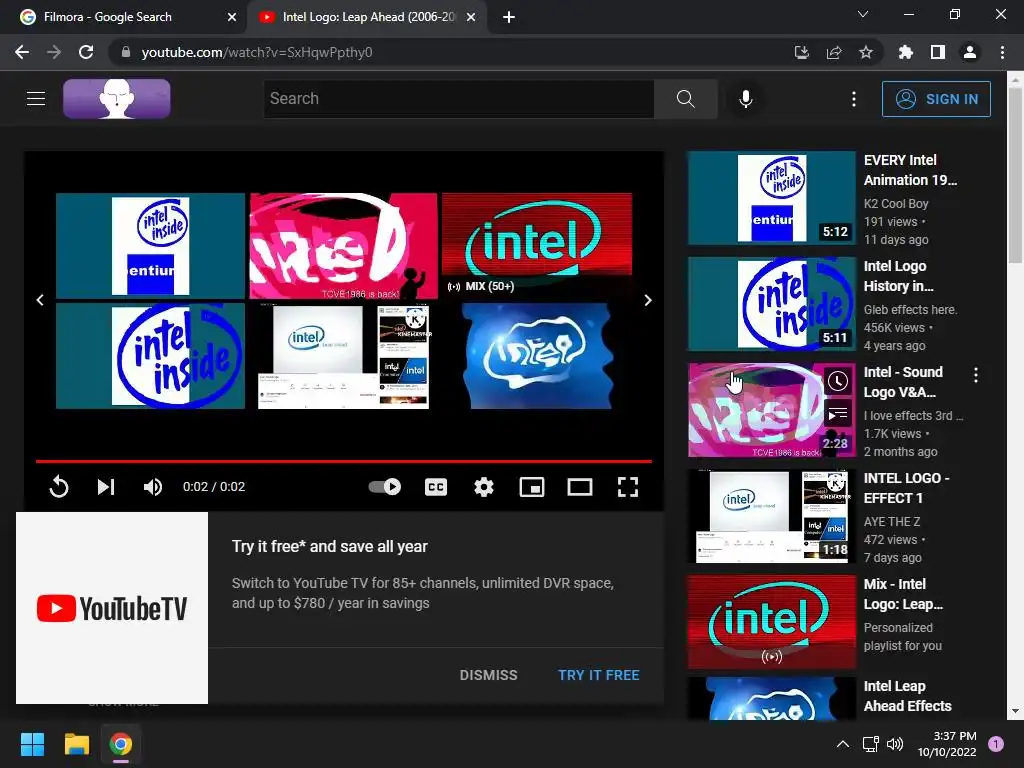Open the YouTube hamburger guide menu
Screen dimensions: 1024x768
[36, 99]
